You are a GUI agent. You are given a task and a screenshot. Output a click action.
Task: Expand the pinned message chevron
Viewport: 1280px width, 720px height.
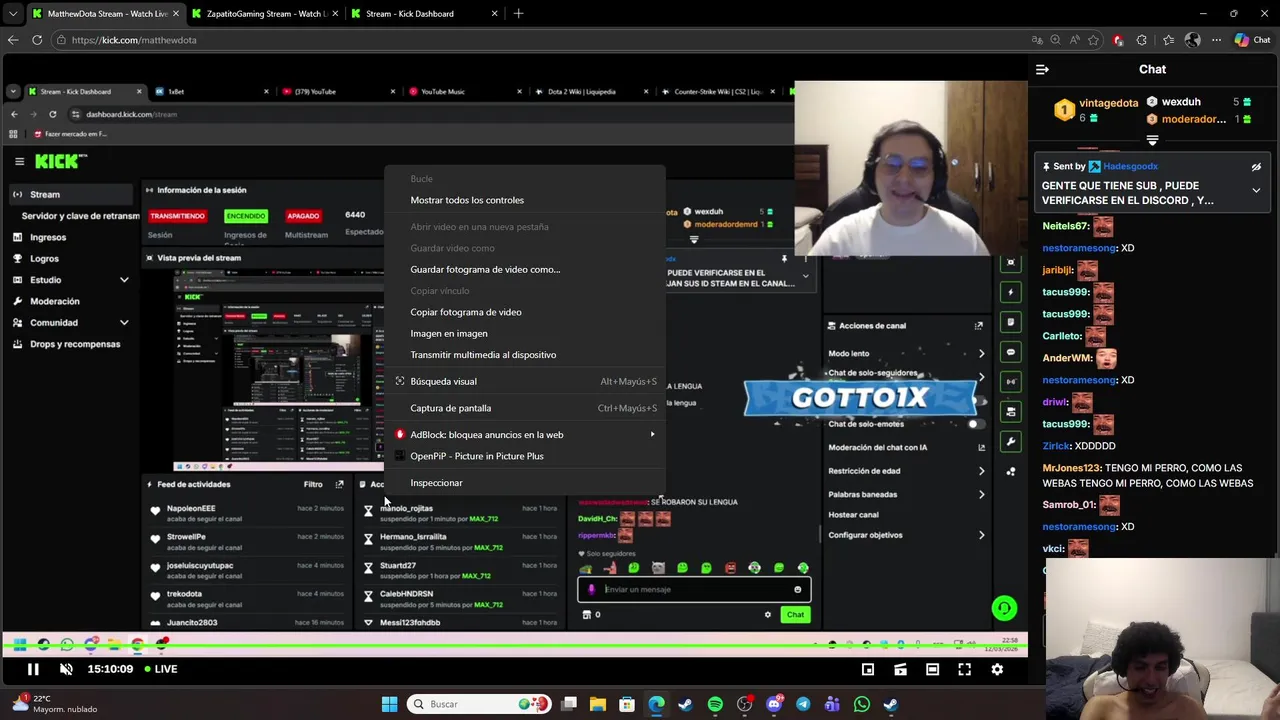point(1256,190)
